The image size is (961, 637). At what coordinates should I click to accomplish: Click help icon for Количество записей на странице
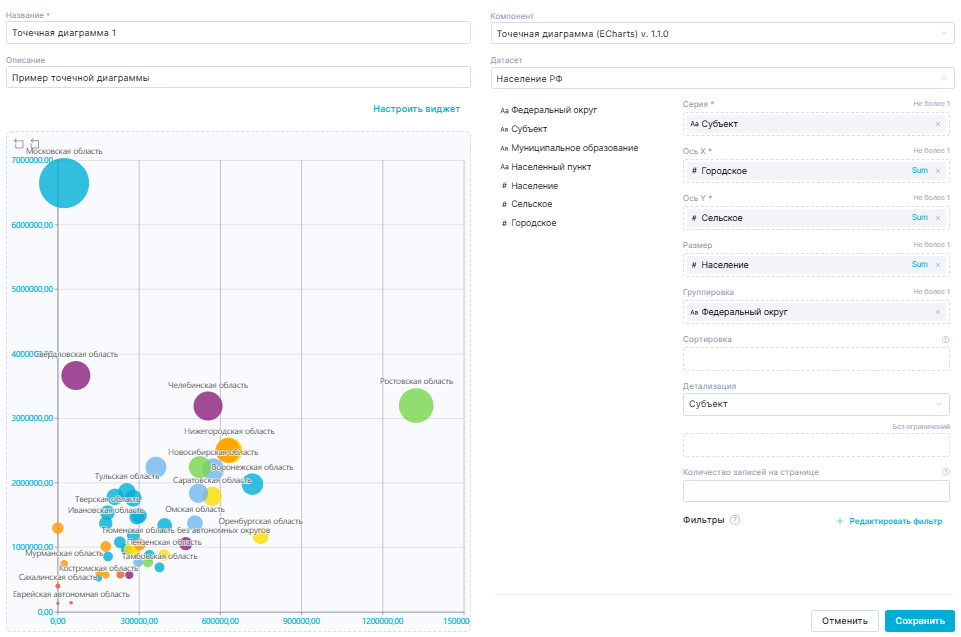click(x=945, y=472)
